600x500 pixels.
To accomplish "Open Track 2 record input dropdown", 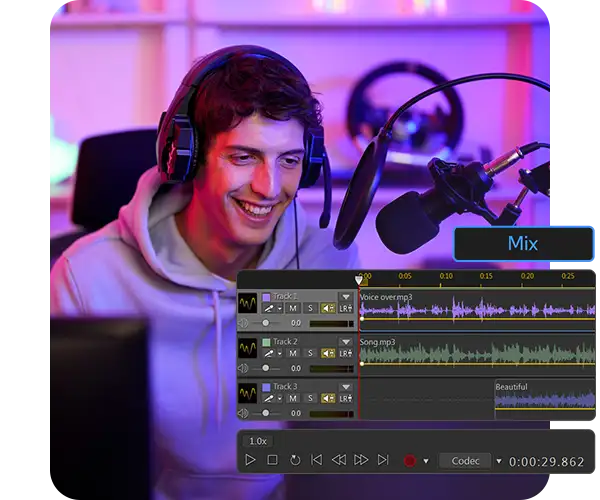I will (280, 353).
